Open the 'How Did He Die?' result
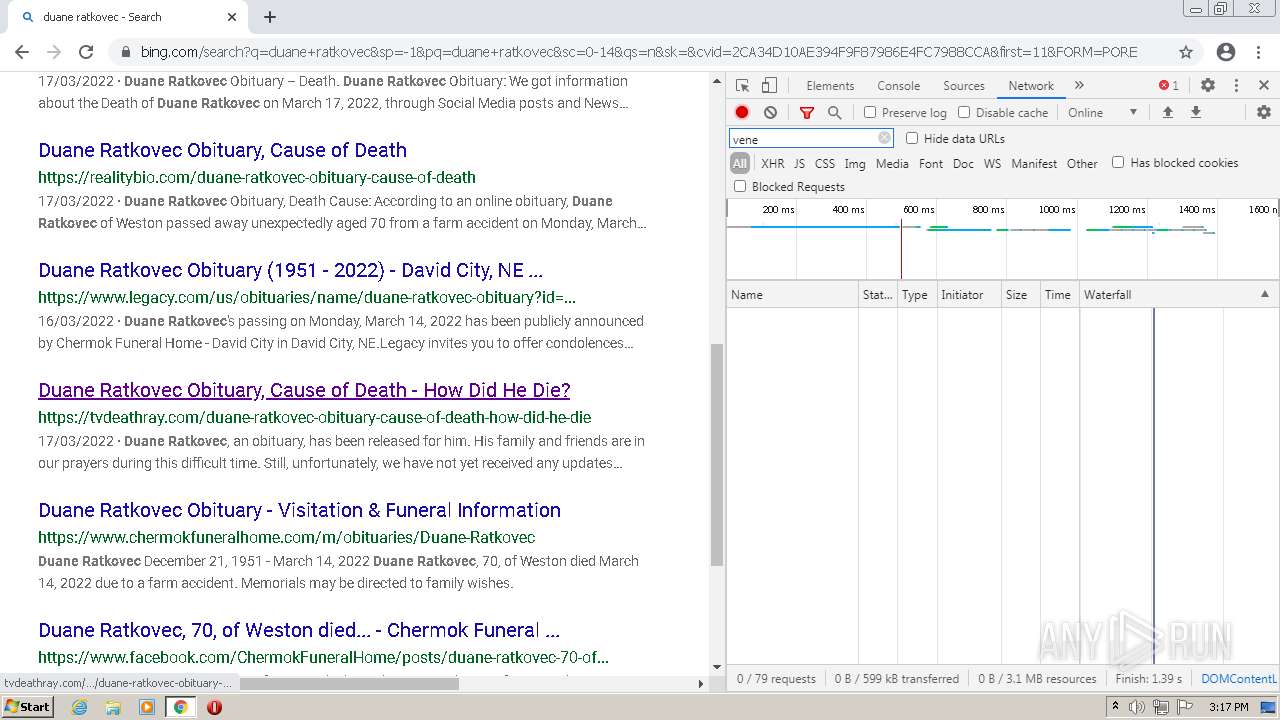Screen dimensions: 1280x720 (x=304, y=390)
